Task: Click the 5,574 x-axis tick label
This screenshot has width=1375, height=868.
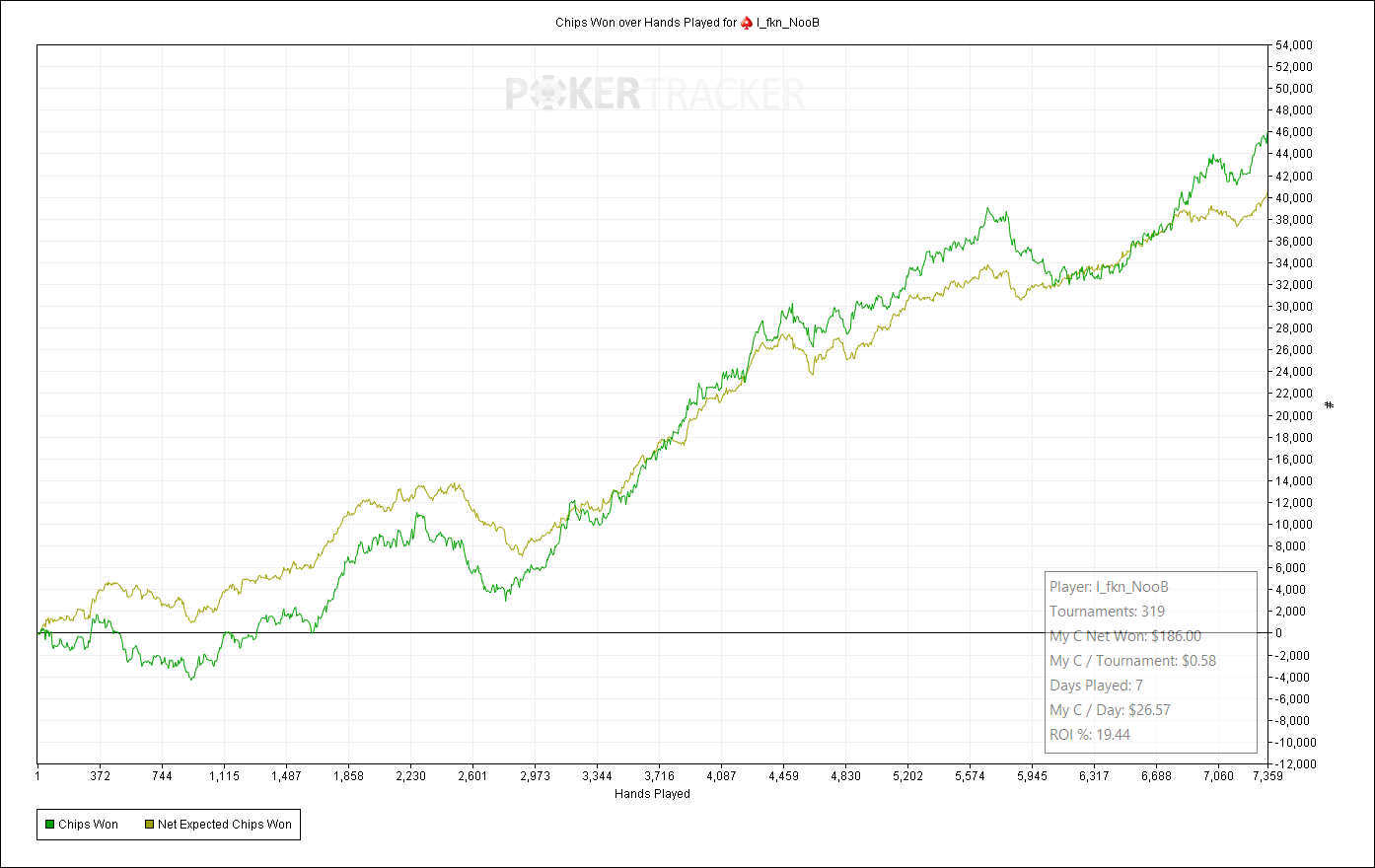Action: (970, 776)
